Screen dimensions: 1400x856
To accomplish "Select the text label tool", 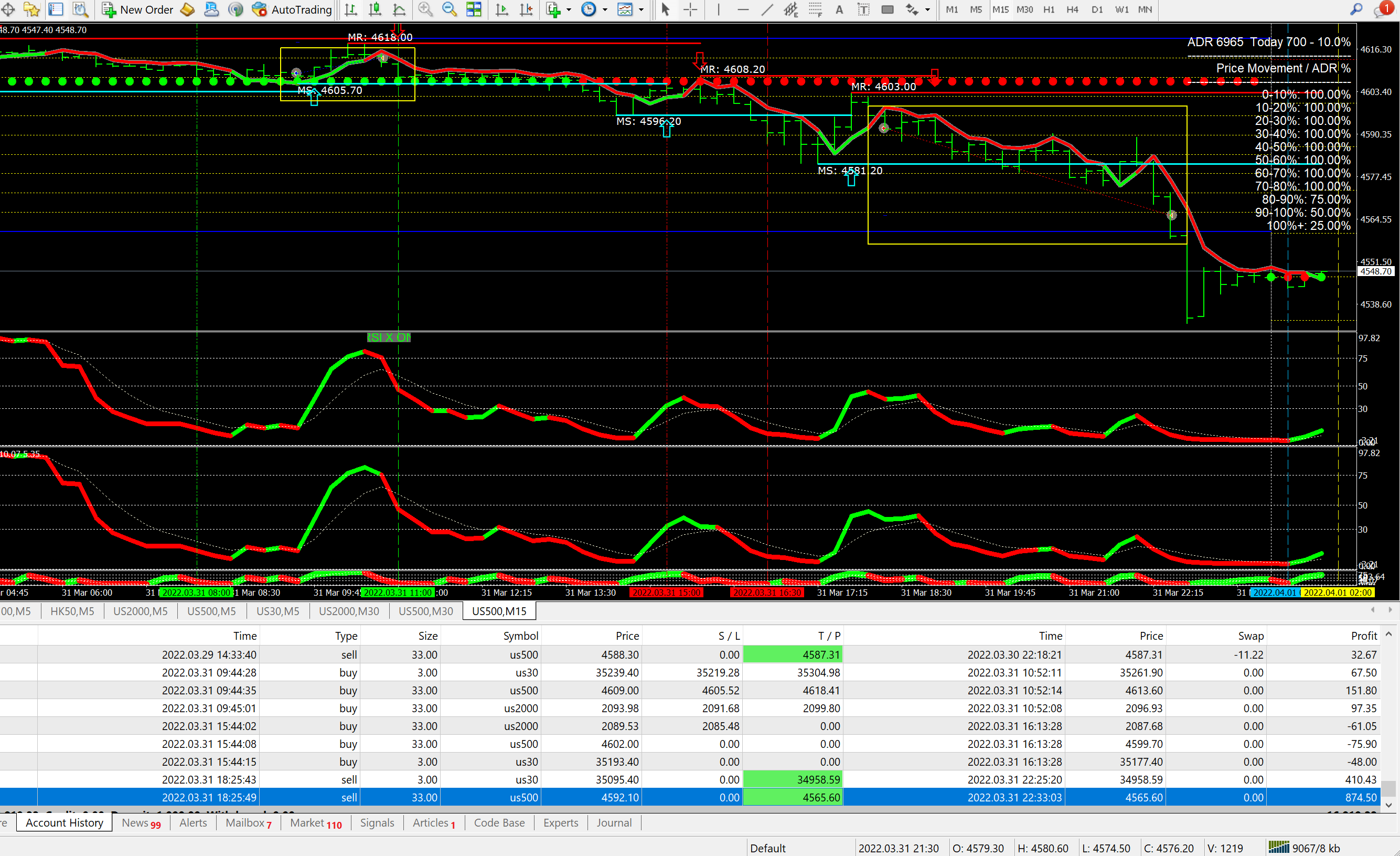I will coord(863,9).
